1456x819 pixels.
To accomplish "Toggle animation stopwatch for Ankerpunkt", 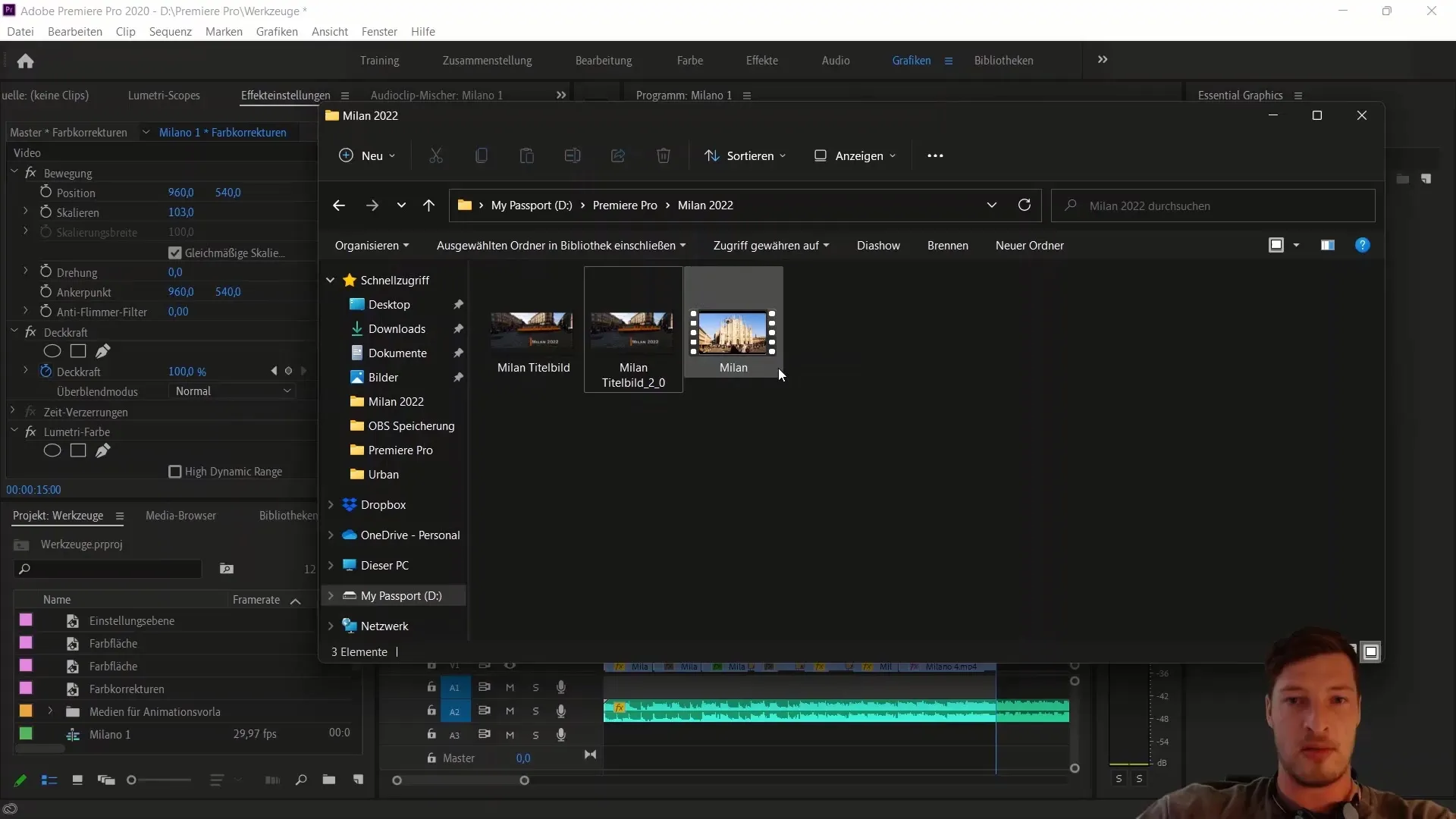I will click(x=45, y=291).
